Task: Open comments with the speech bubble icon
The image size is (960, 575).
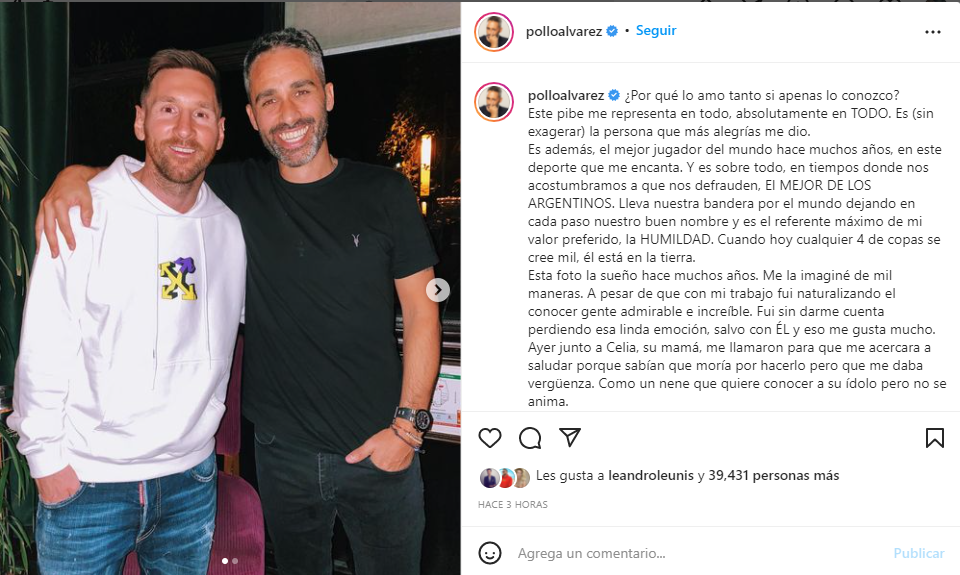Action: coord(530,438)
